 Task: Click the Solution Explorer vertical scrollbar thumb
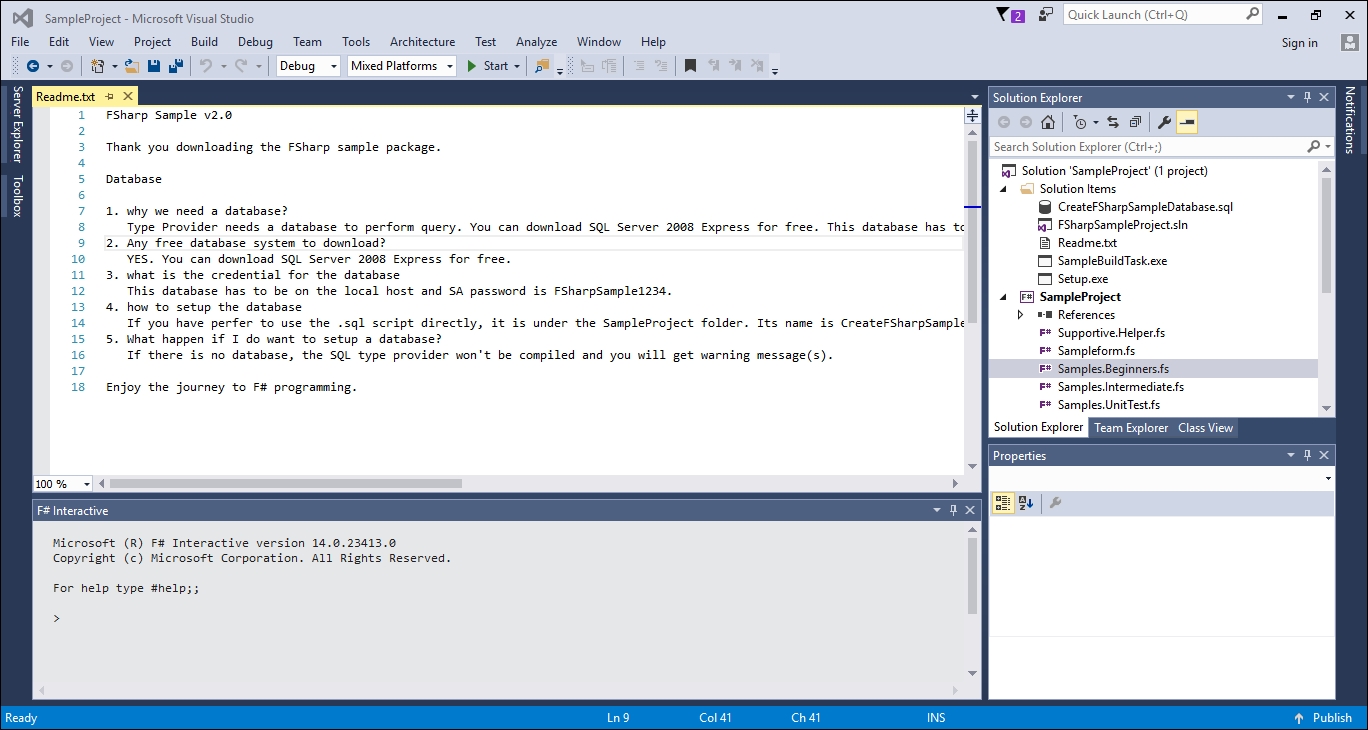pos(1327,236)
